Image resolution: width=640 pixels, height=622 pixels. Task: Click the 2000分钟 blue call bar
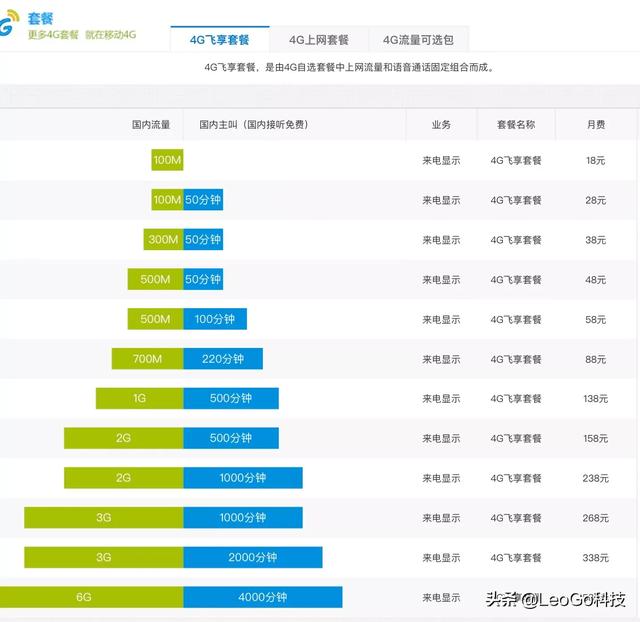253,558
